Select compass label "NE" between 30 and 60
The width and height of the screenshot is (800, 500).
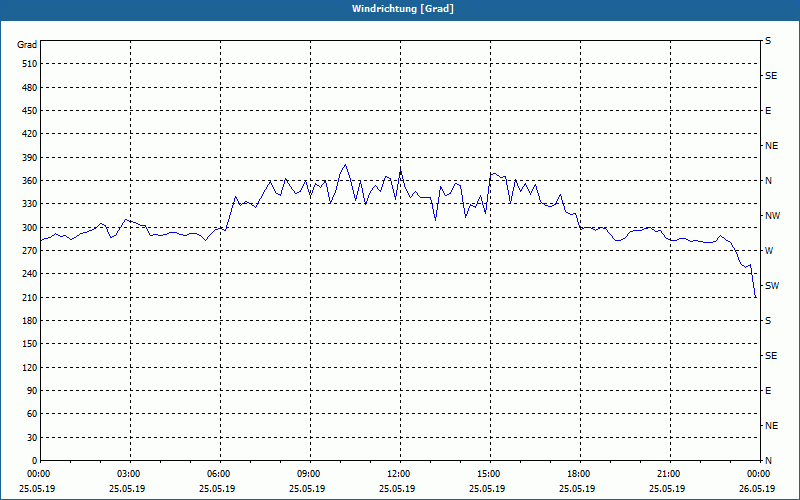771,426
